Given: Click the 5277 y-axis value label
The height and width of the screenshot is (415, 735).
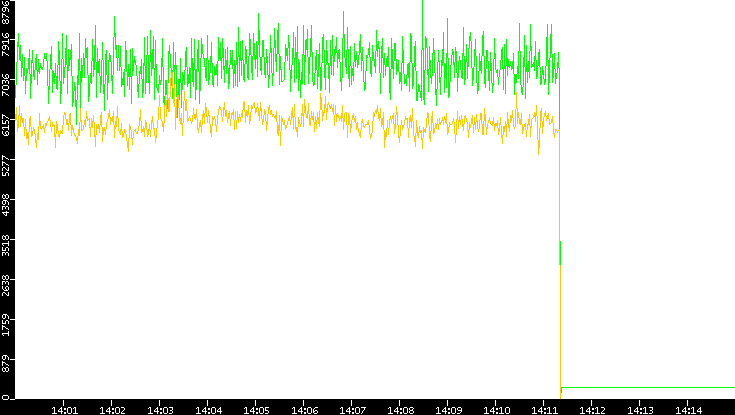Looking at the screenshot, I should click(7, 165).
